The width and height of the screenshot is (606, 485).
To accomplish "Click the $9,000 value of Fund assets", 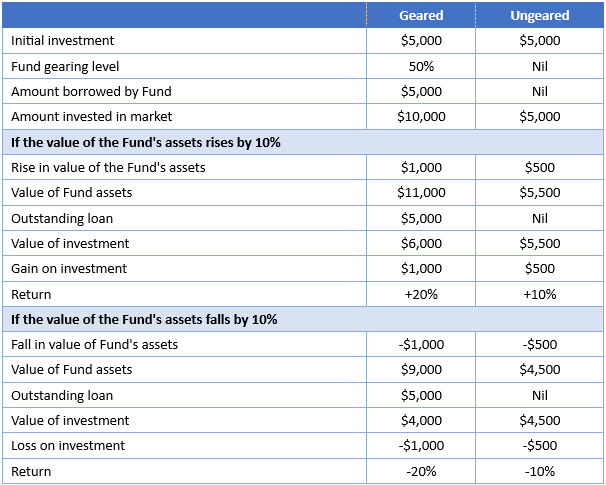I will pyautogui.click(x=421, y=370).
